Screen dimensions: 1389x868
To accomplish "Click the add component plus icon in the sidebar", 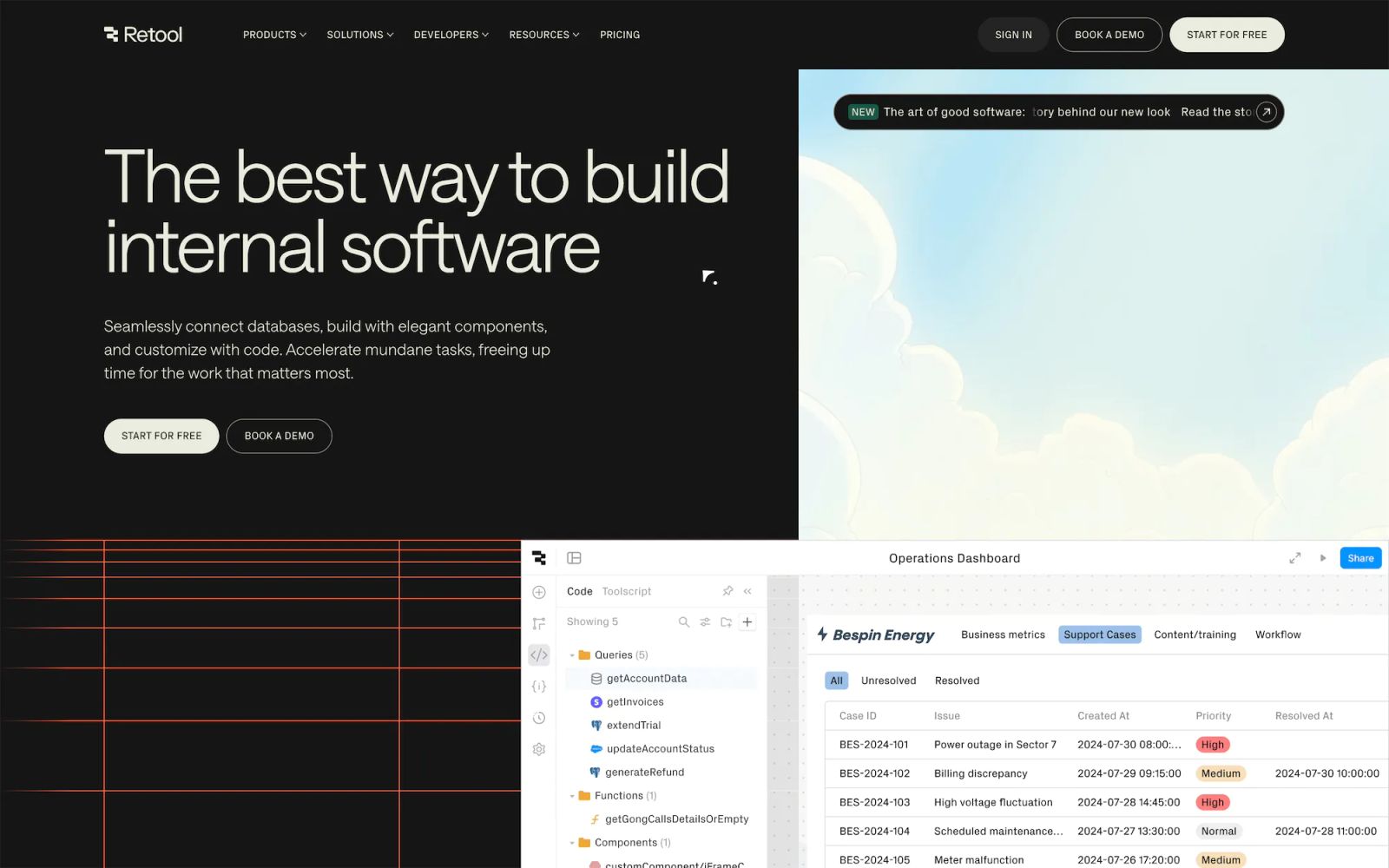I will coord(539,592).
